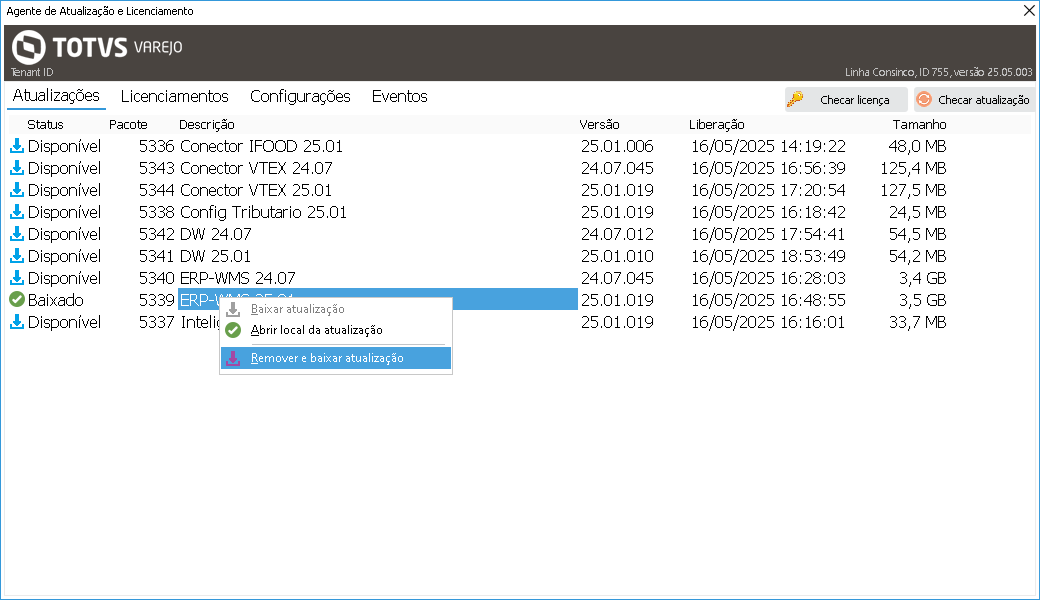1040x600 pixels.
Task: Click the Baixado status text
Action: [56, 300]
